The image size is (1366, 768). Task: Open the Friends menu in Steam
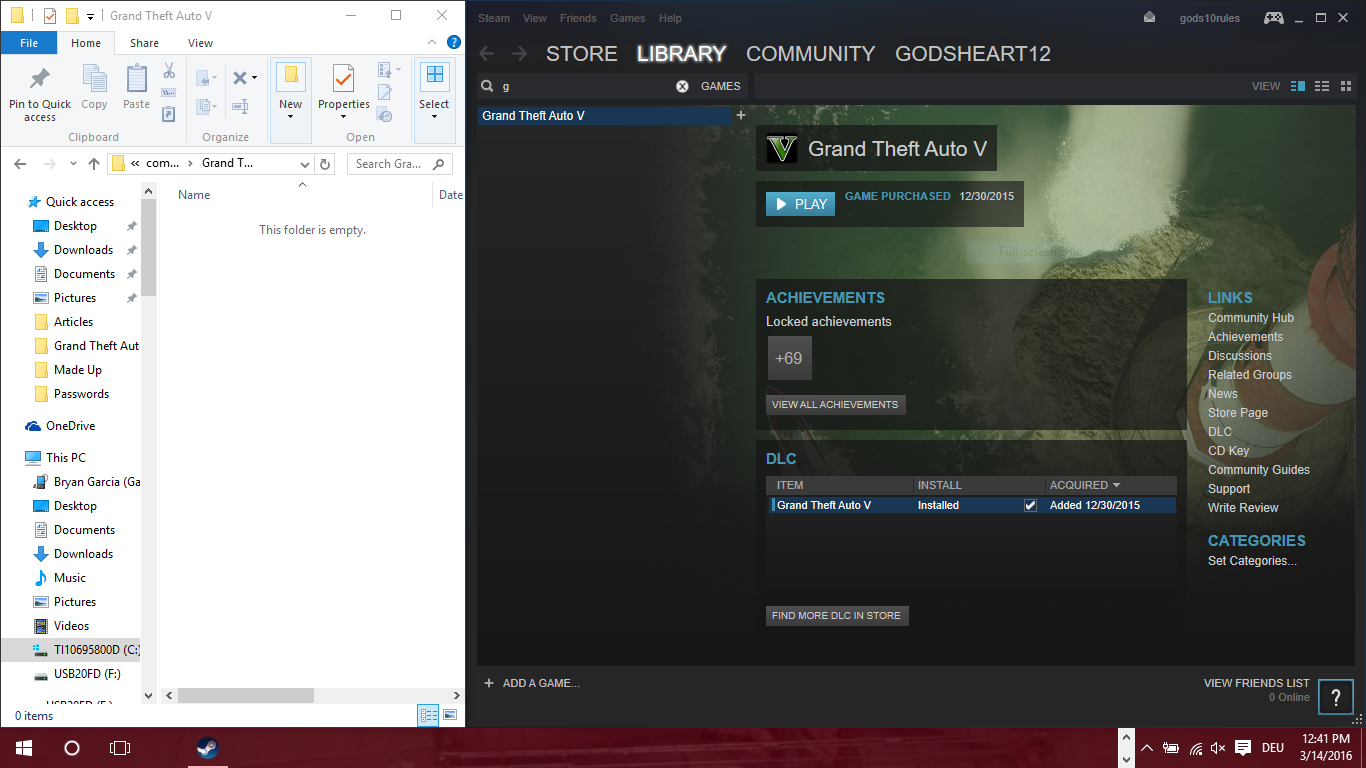coord(578,18)
